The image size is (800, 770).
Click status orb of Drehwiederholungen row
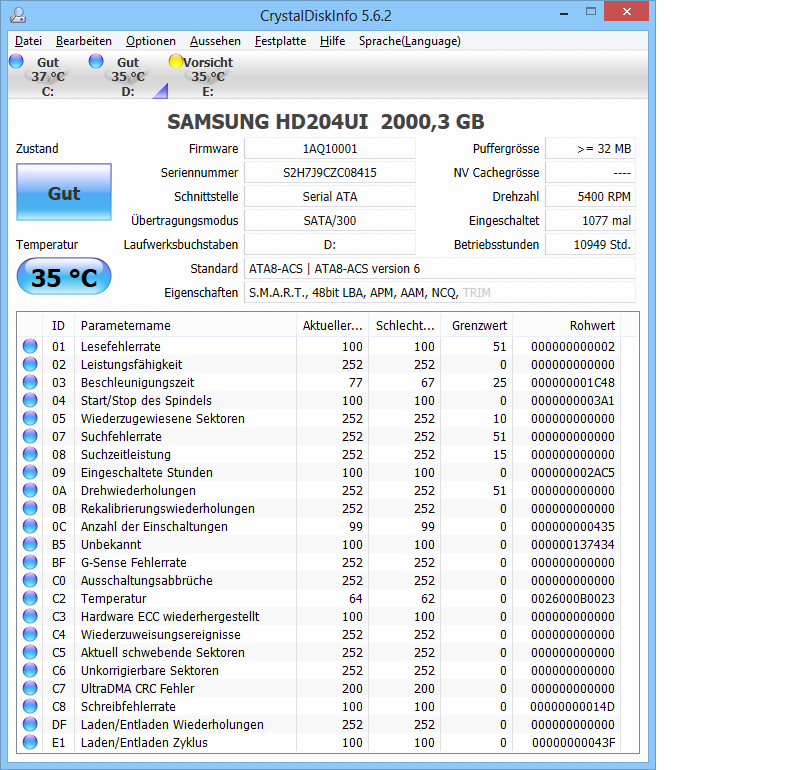pos(30,490)
